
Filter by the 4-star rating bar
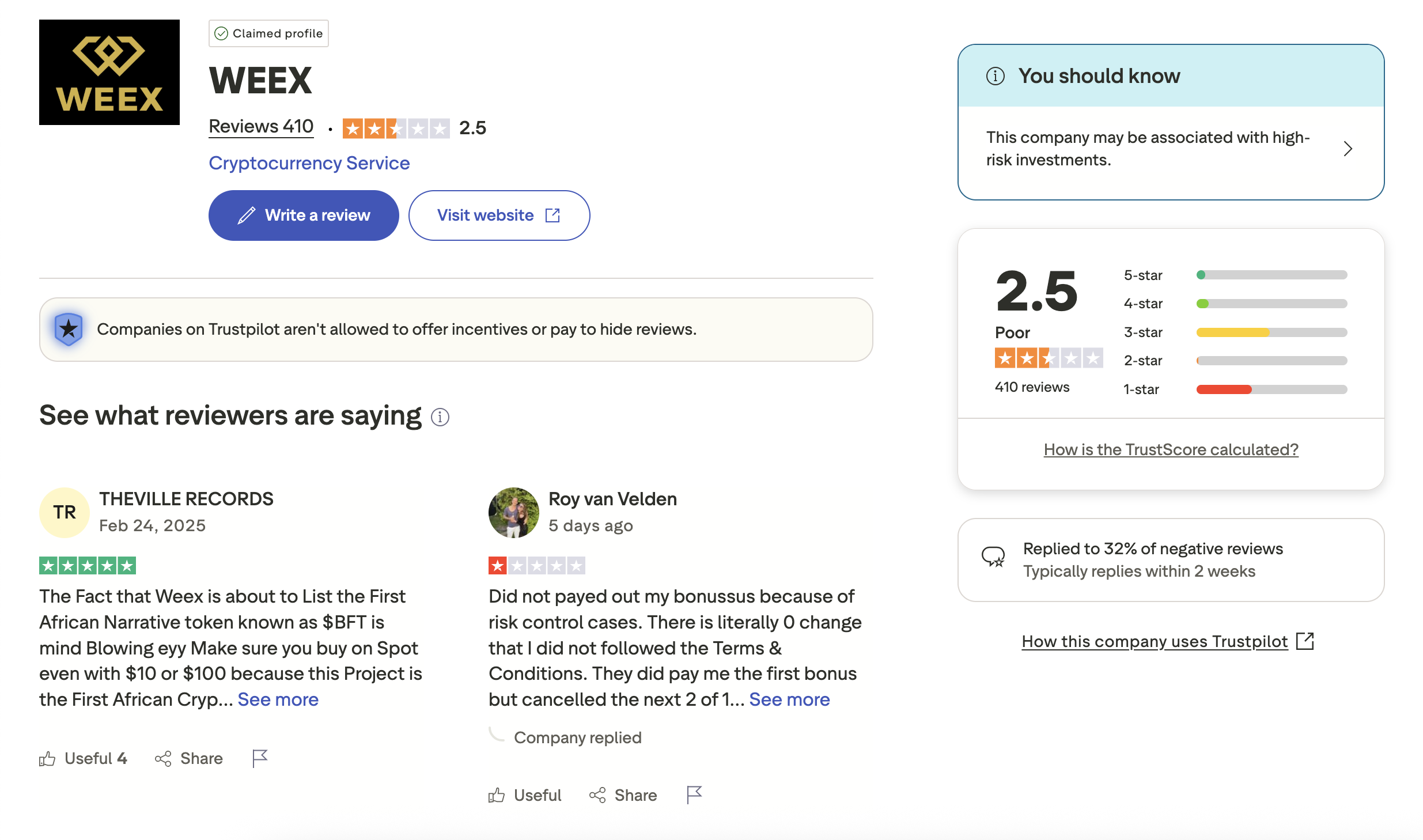click(1271, 304)
